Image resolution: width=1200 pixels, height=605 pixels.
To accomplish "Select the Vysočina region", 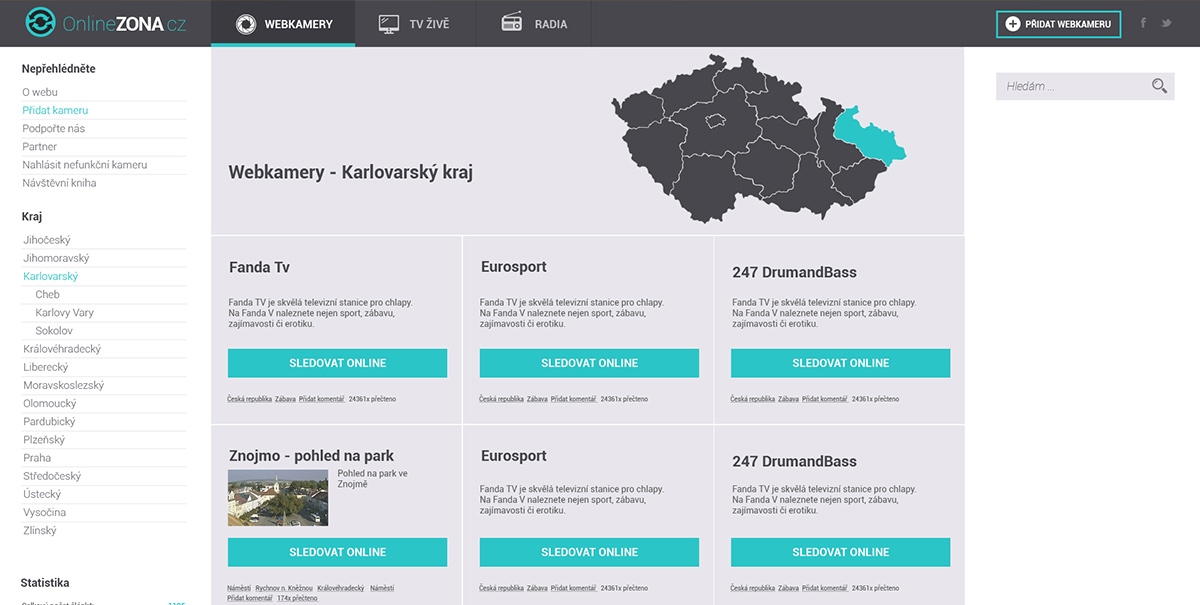I will tap(45, 512).
